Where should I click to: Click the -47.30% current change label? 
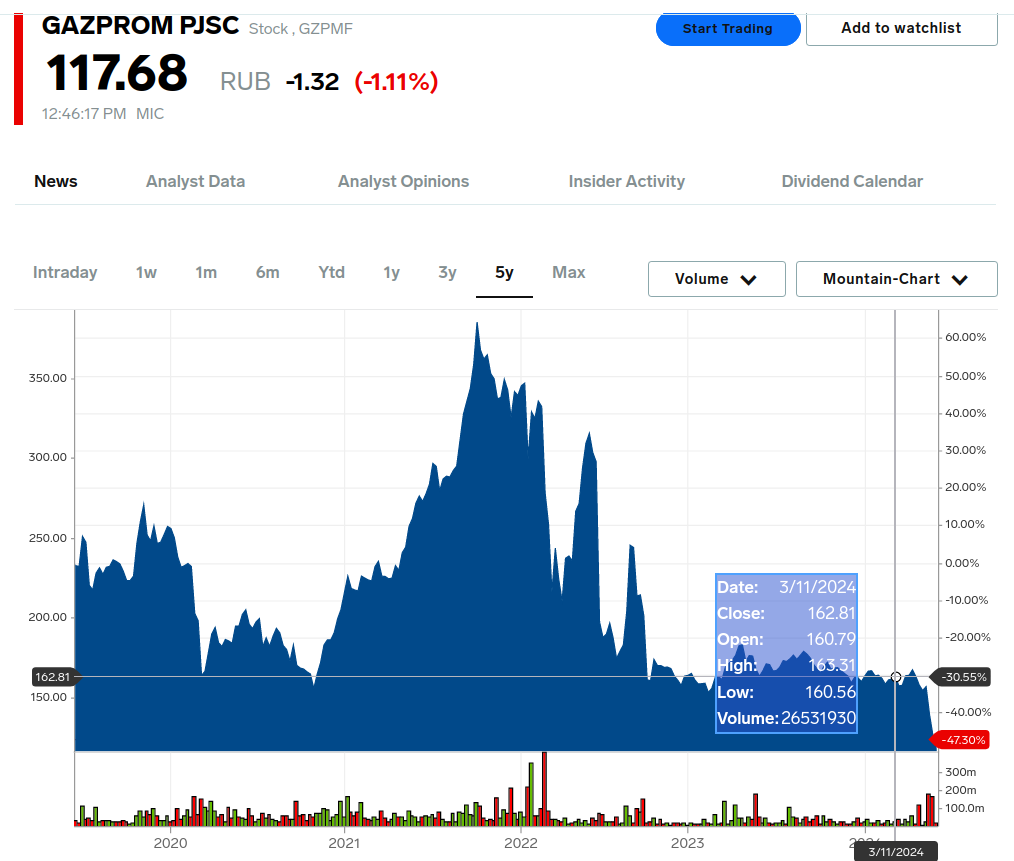coord(961,740)
